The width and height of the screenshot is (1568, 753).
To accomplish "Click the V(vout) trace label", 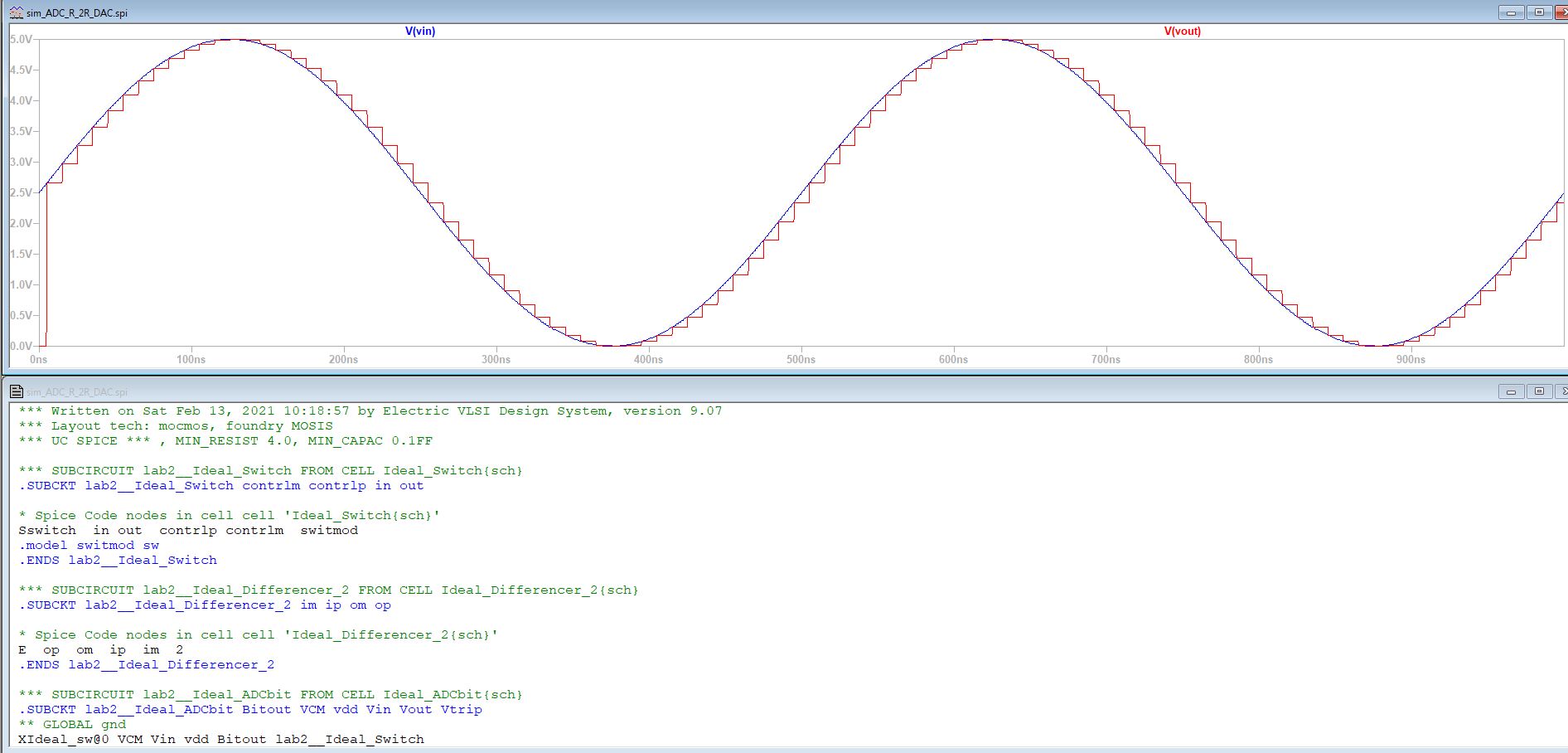I will coord(1182,32).
